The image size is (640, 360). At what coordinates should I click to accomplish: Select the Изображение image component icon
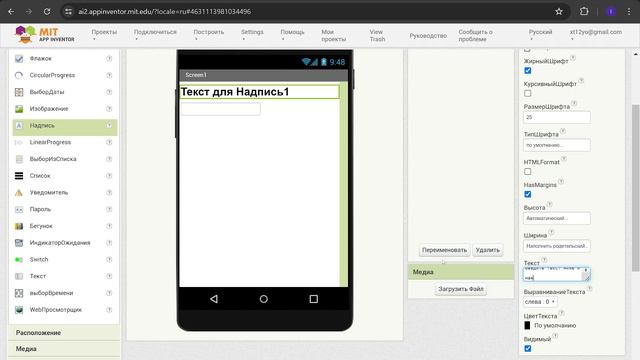(x=19, y=109)
